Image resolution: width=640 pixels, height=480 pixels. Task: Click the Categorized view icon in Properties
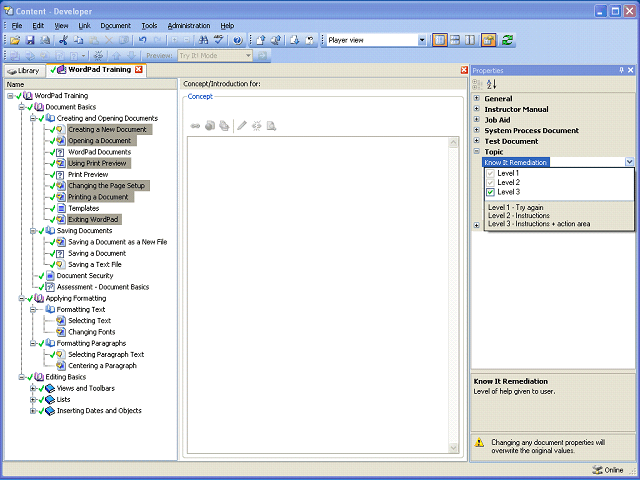(477, 84)
